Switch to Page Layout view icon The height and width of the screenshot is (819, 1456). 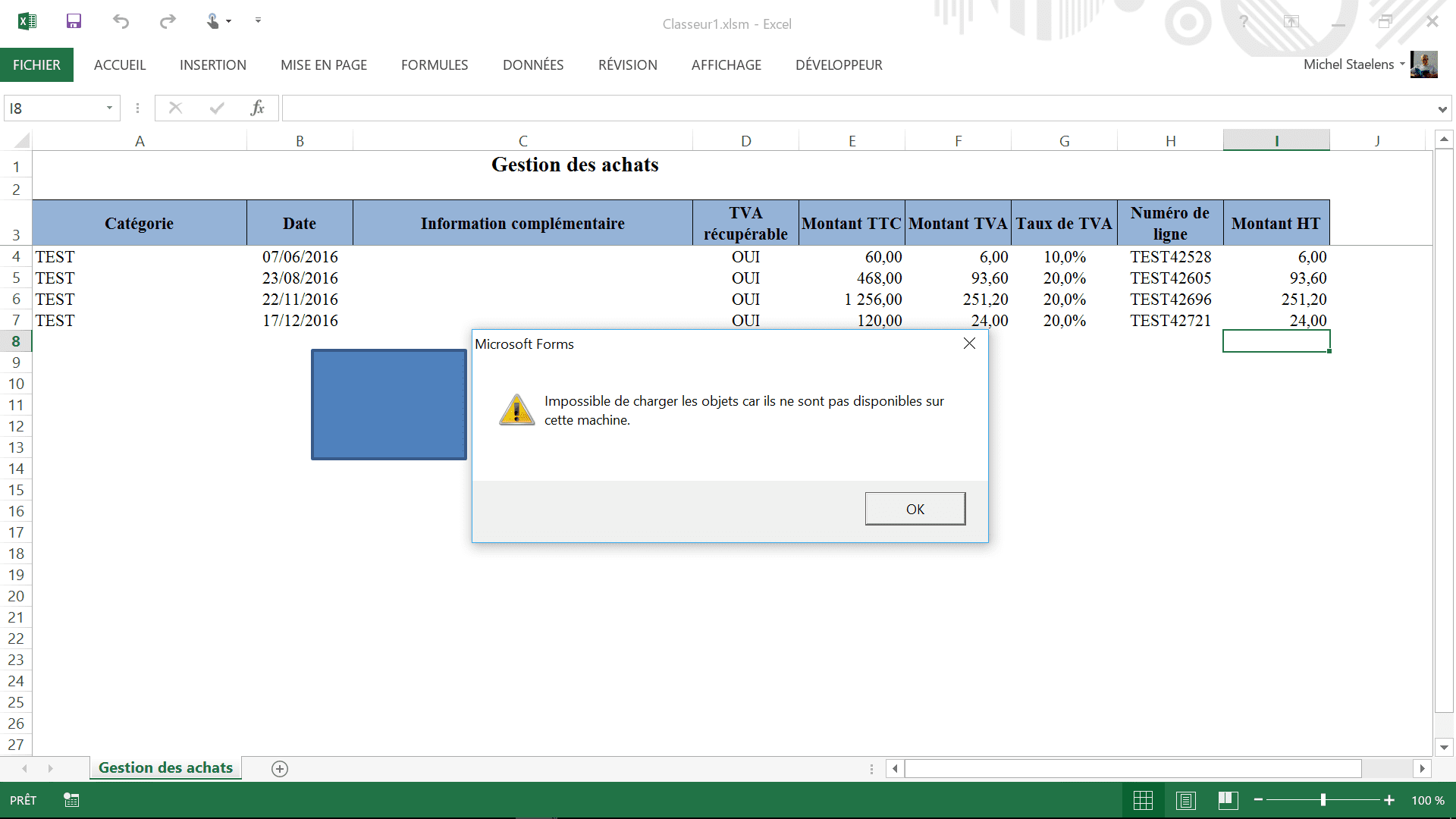coord(1186,800)
